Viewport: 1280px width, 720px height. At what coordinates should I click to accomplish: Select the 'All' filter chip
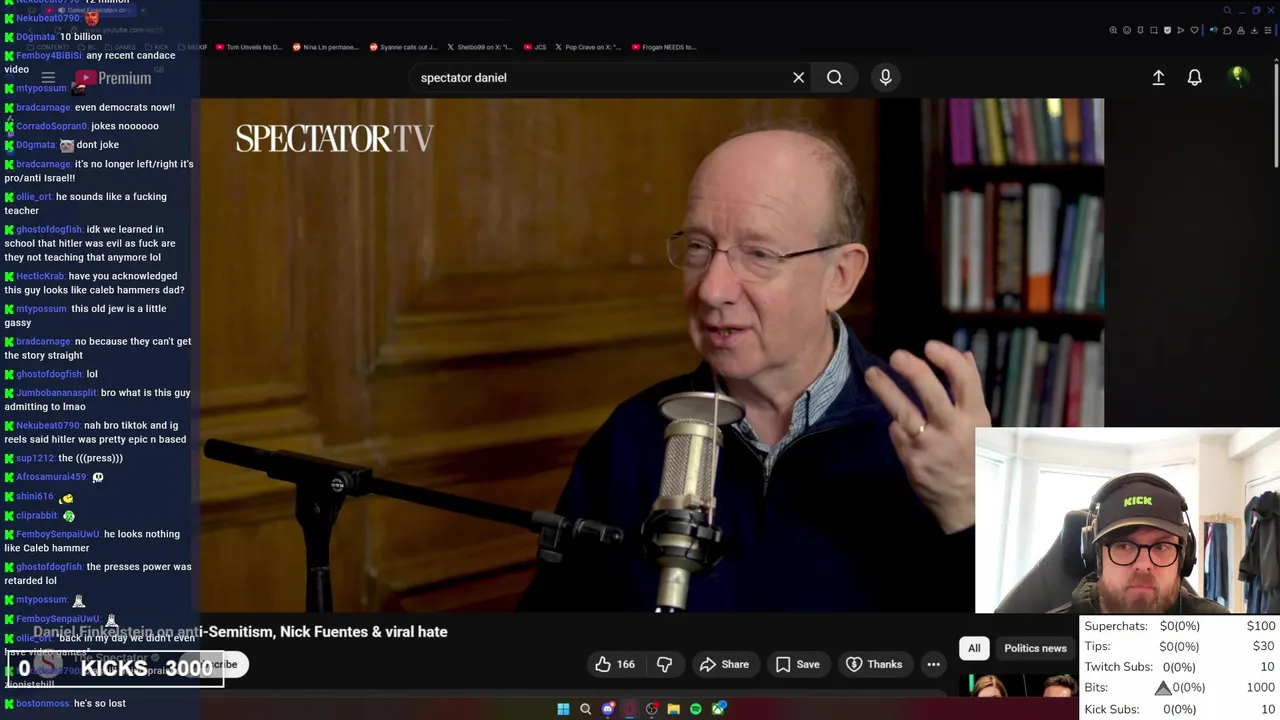[974, 648]
